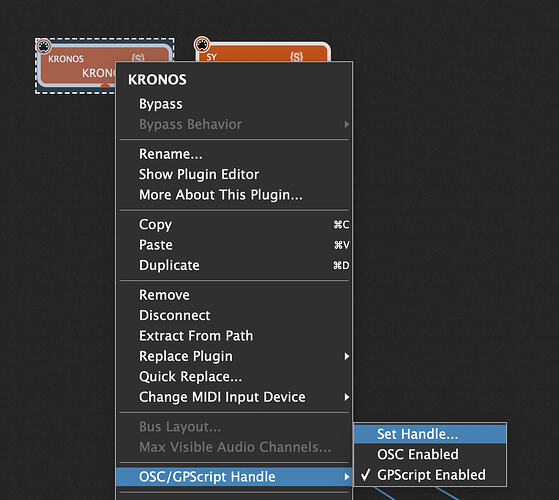Choose Bypass from the context menu
The width and height of the screenshot is (559, 500).
[234, 104]
